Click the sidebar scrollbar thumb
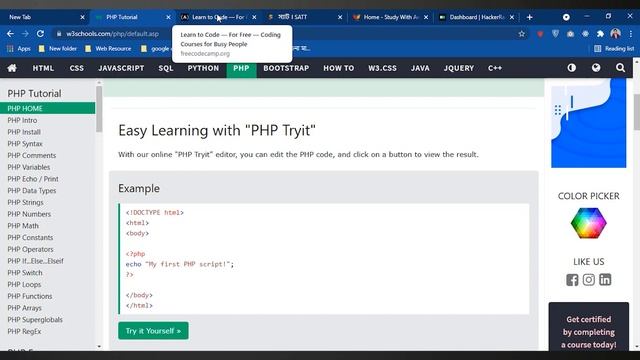 [99, 109]
